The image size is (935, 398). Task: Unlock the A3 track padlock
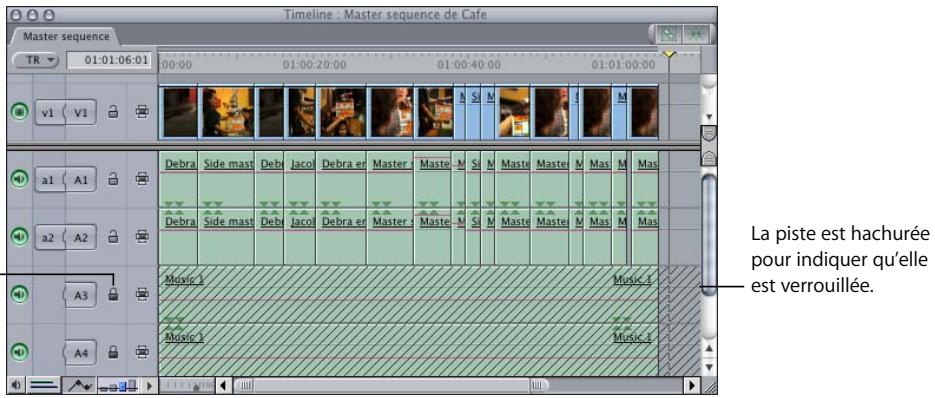pyautogui.click(x=113, y=294)
